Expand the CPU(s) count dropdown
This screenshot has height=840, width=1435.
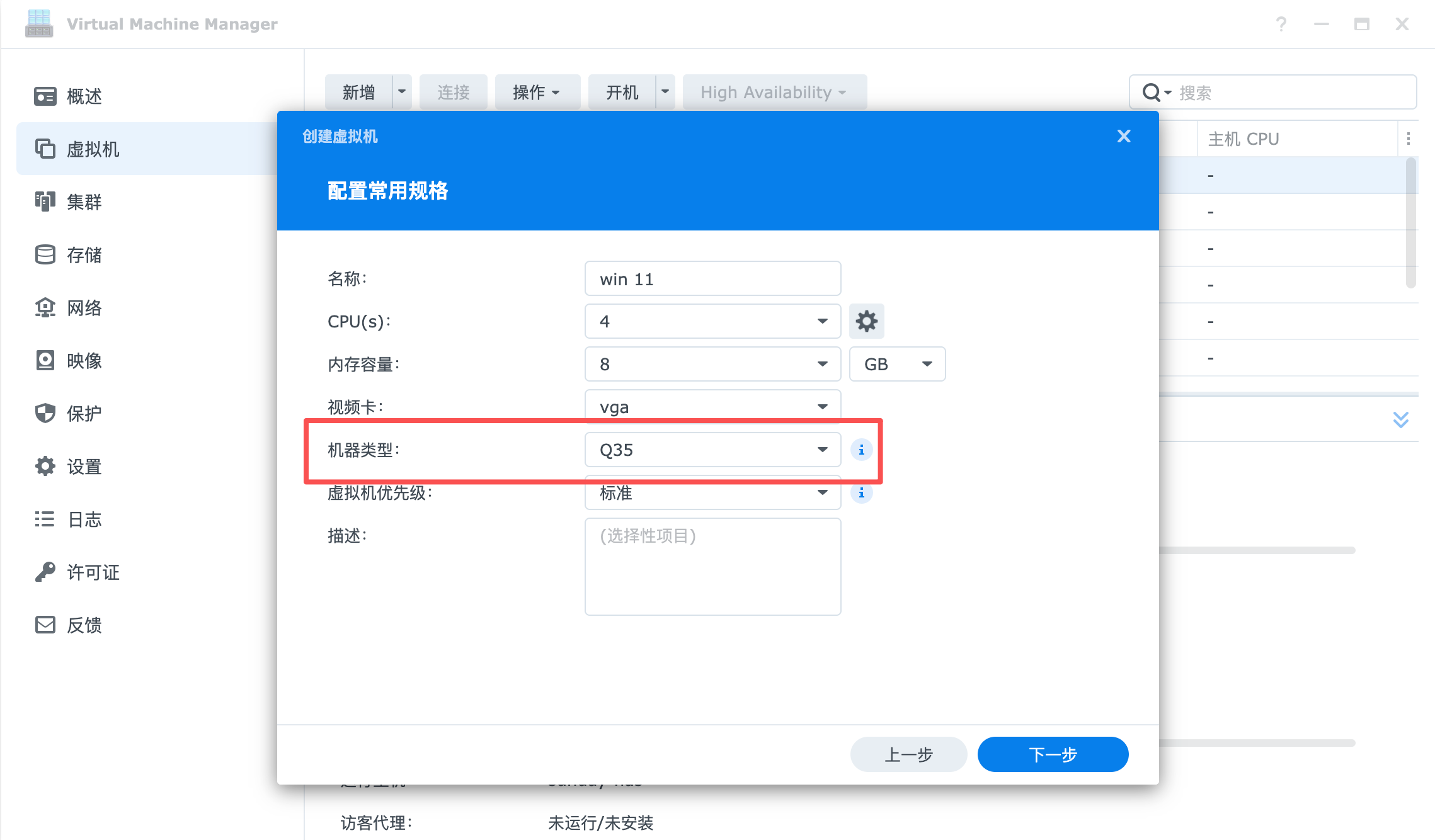[x=712, y=321]
